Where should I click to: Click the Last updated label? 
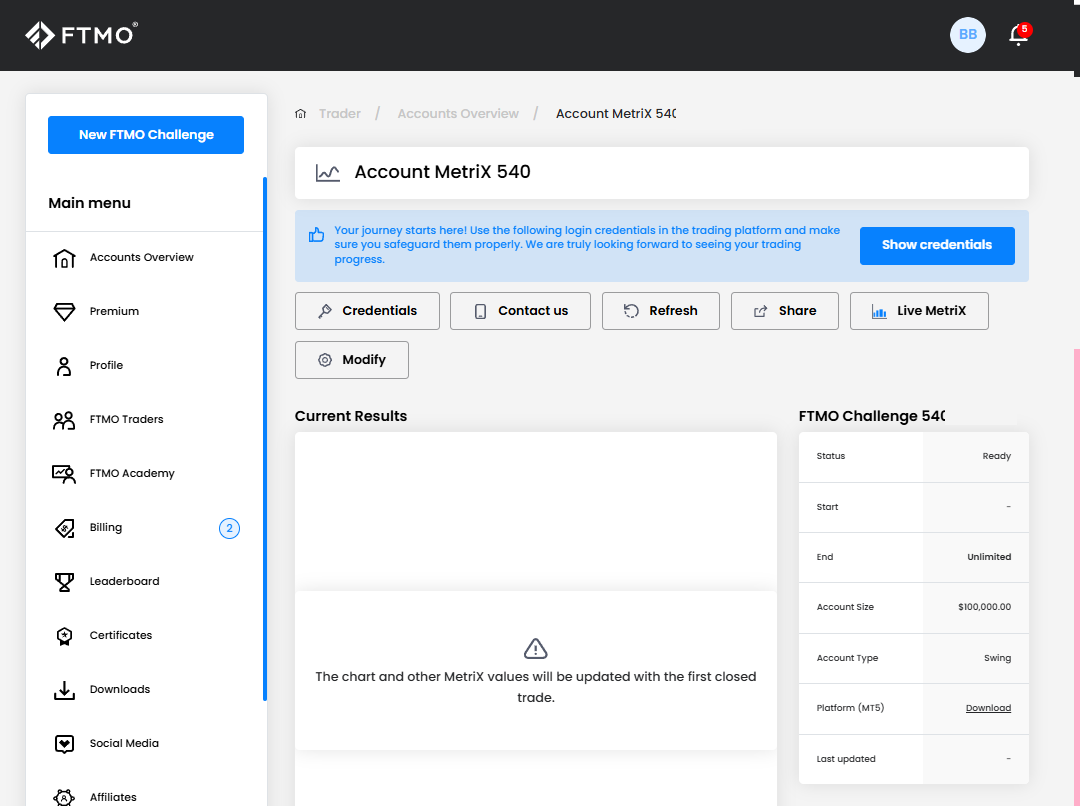click(846, 759)
